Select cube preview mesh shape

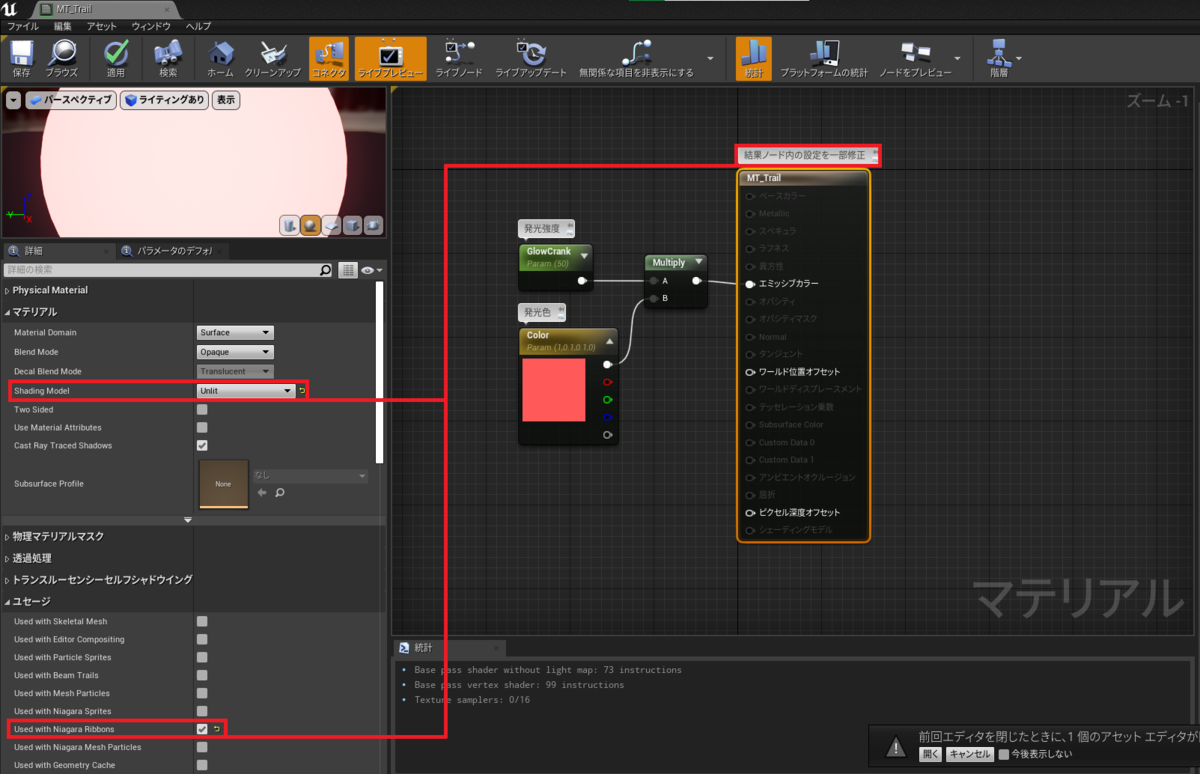352,226
